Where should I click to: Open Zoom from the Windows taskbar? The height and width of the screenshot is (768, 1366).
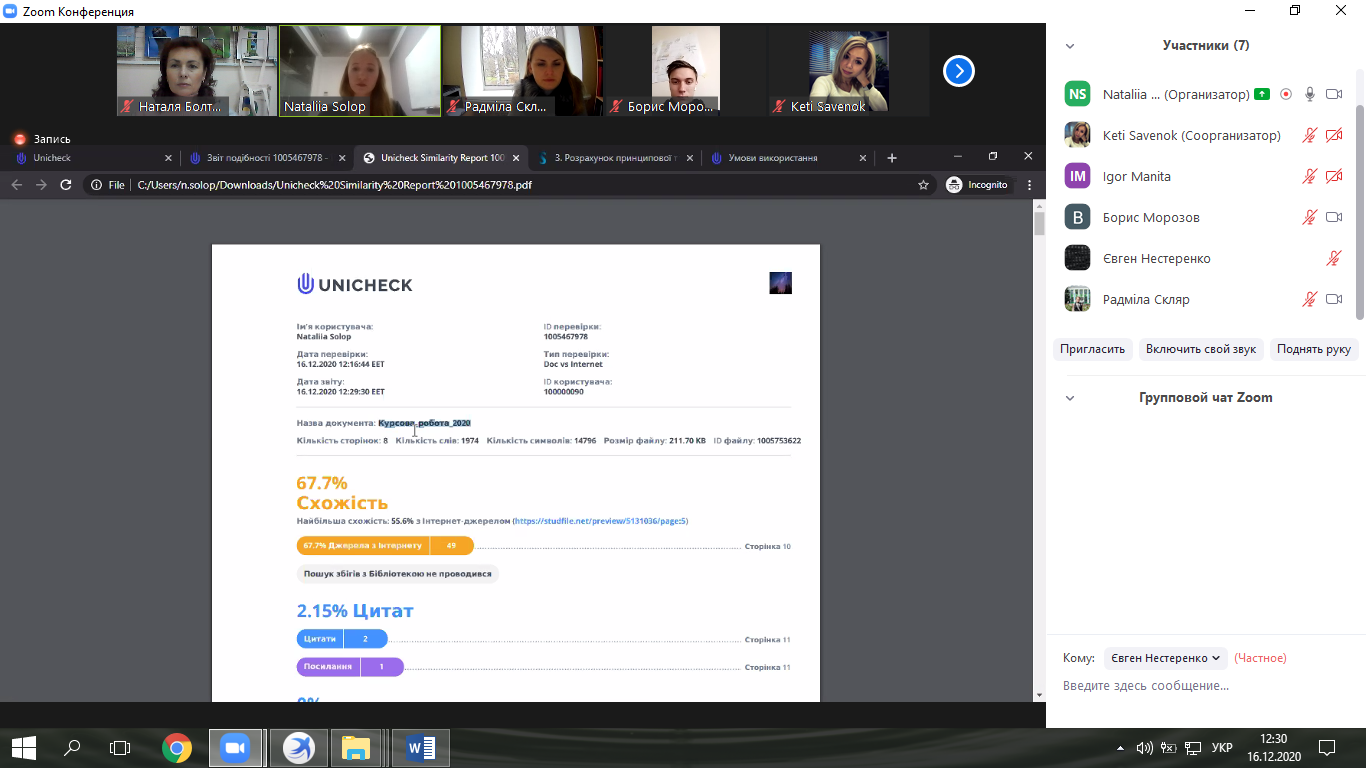(236, 747)
